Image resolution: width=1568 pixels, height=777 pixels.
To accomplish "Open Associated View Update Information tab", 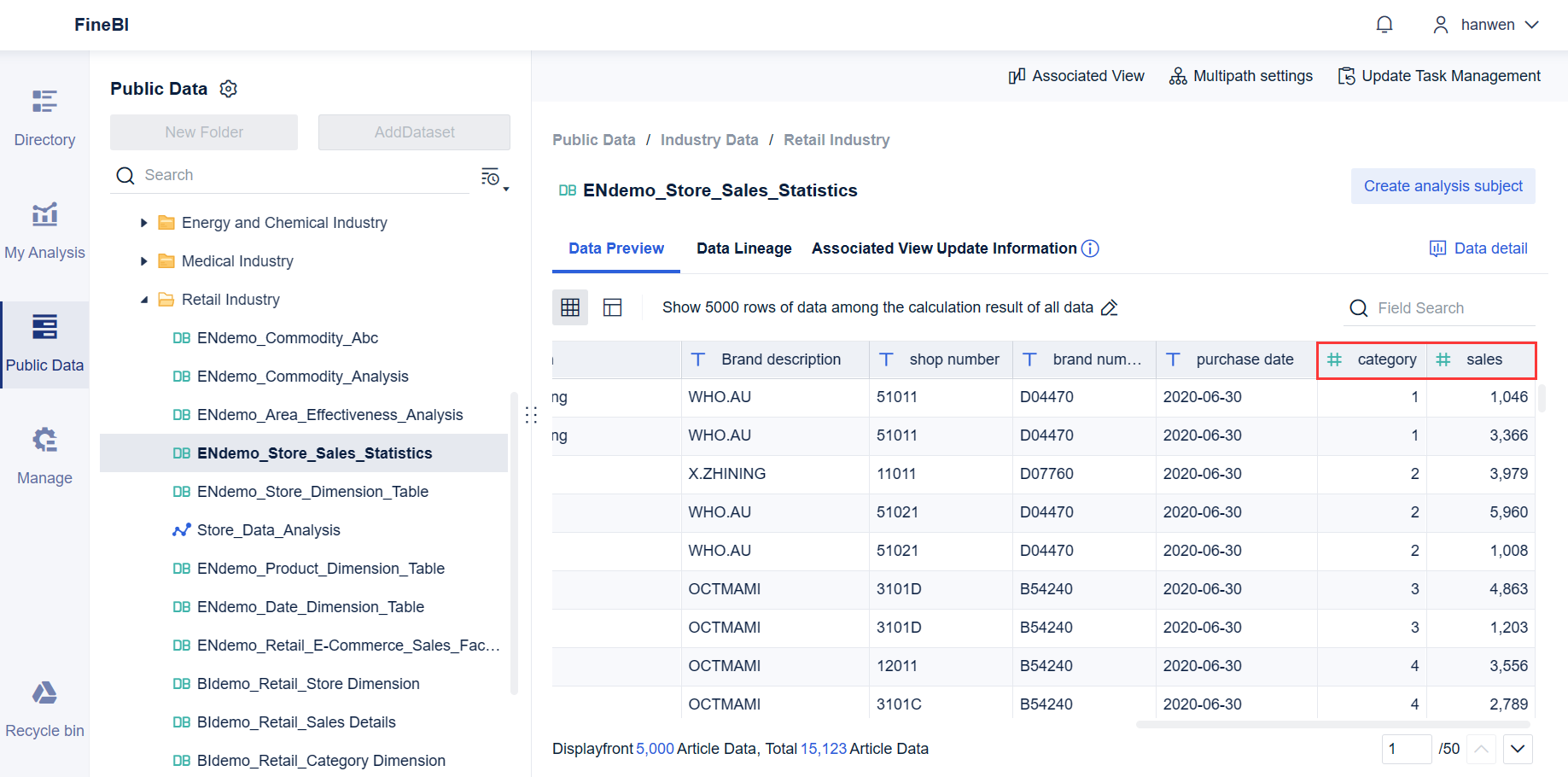I will [944, 248].
